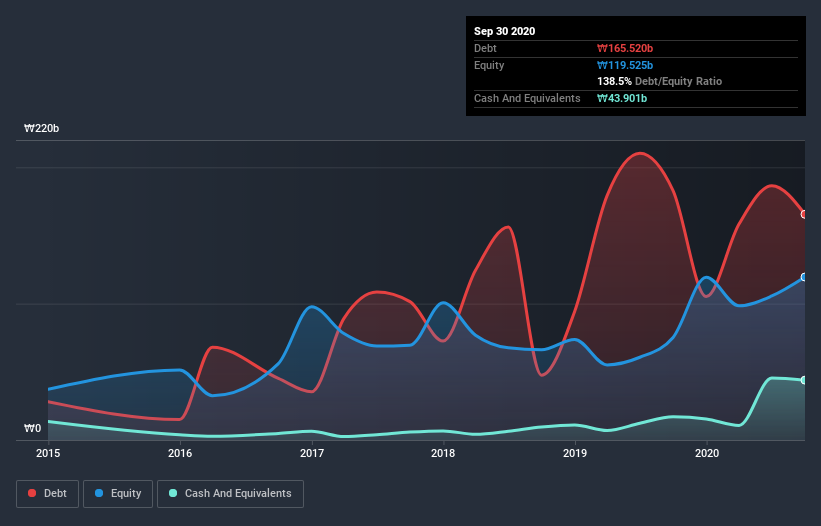
Task: Click the Debt row label in the tooltip
Action: 485,48
